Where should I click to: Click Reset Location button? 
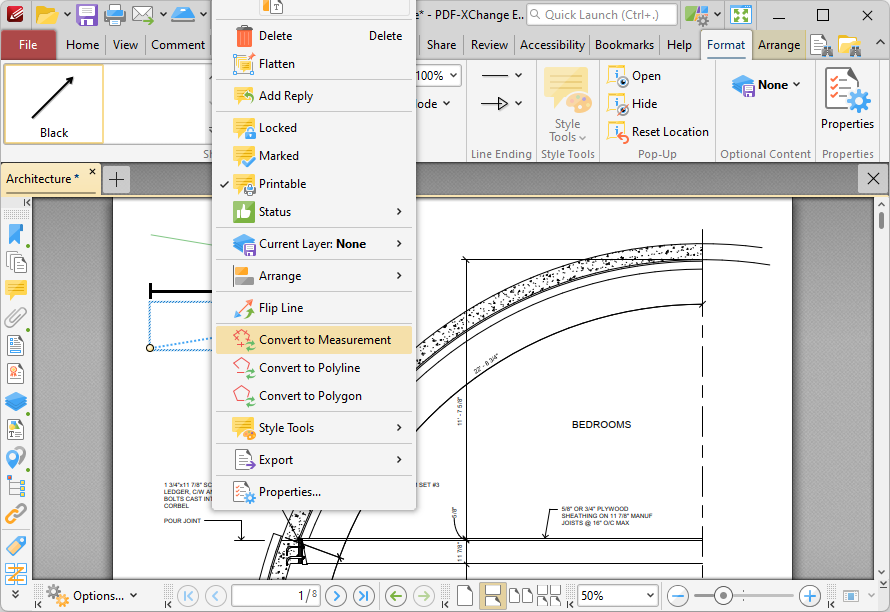pyautogui.click(x=658, y=132)
